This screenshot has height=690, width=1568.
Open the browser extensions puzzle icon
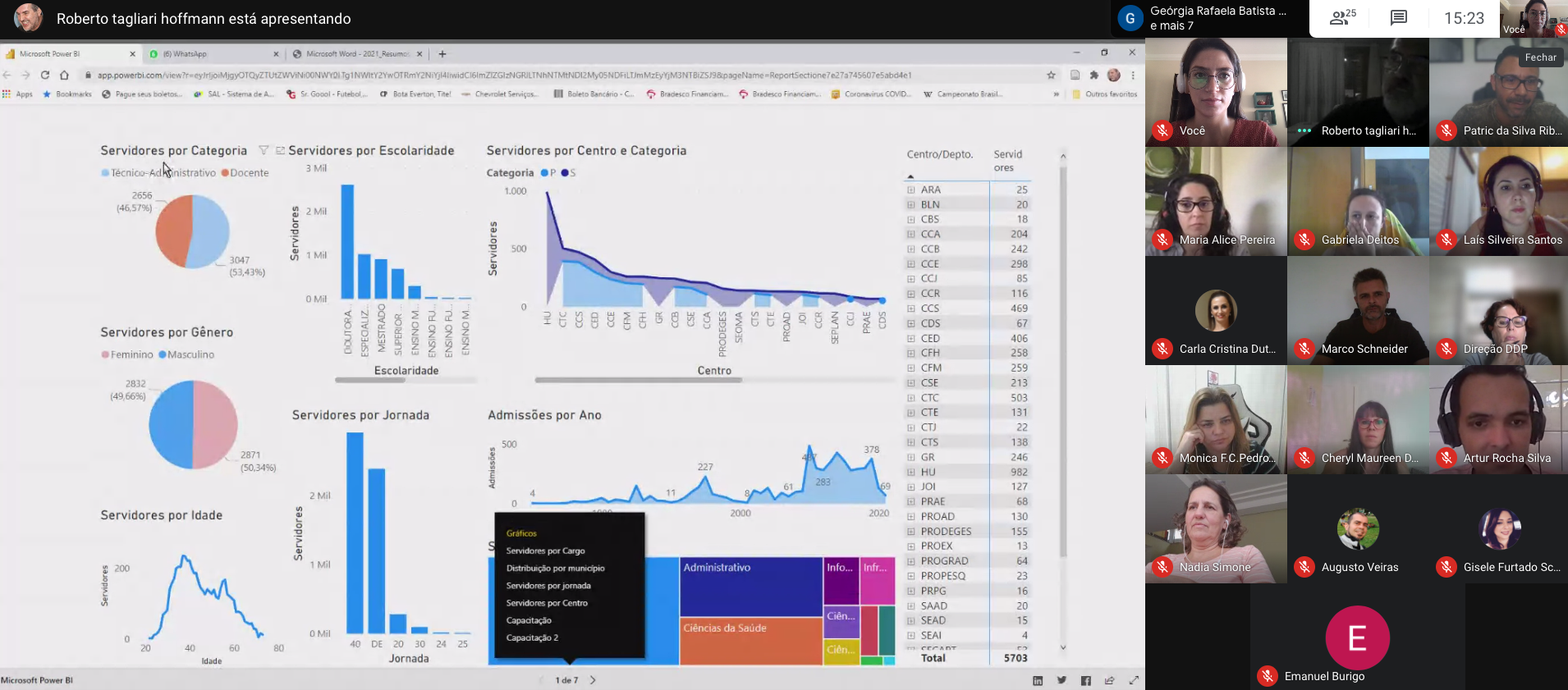pos(1094,75)
